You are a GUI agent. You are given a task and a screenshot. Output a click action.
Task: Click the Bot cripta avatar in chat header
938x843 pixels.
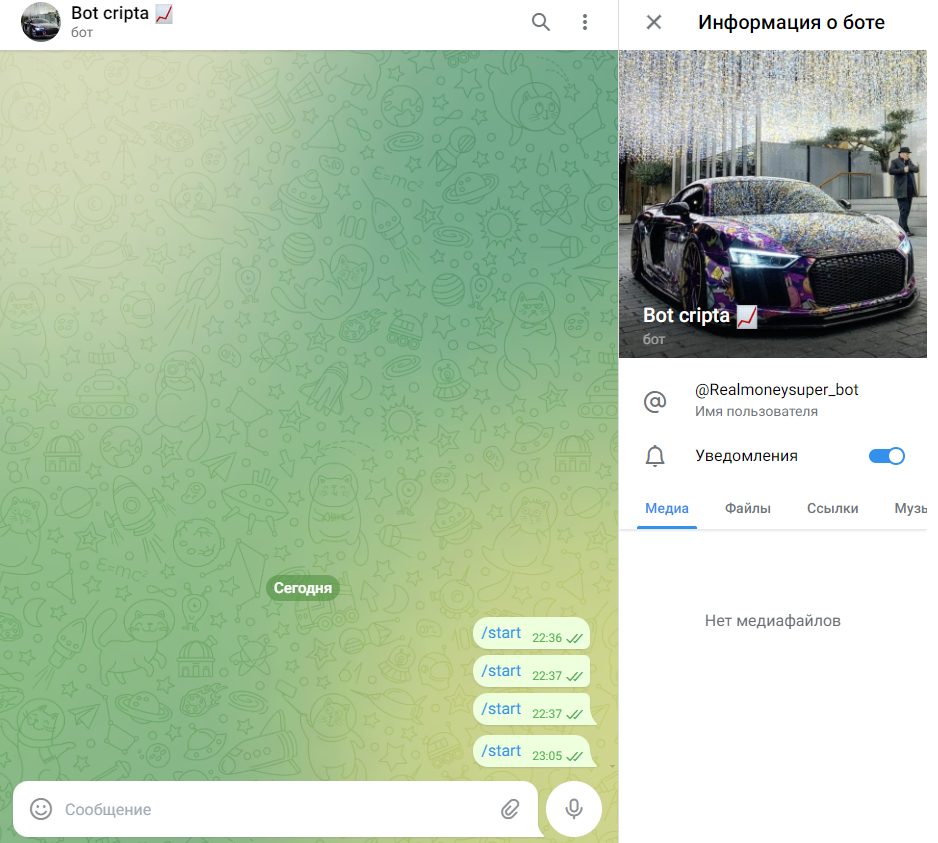pos(40,21)
